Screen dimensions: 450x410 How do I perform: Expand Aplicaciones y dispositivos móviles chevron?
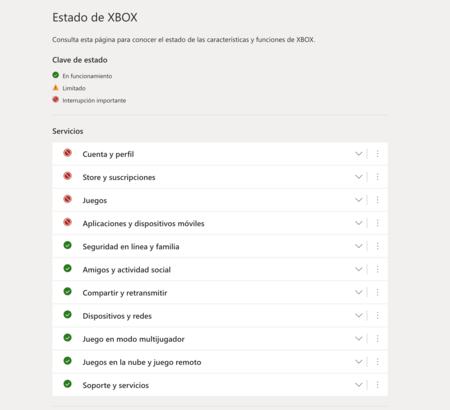[x=359, y=223]
